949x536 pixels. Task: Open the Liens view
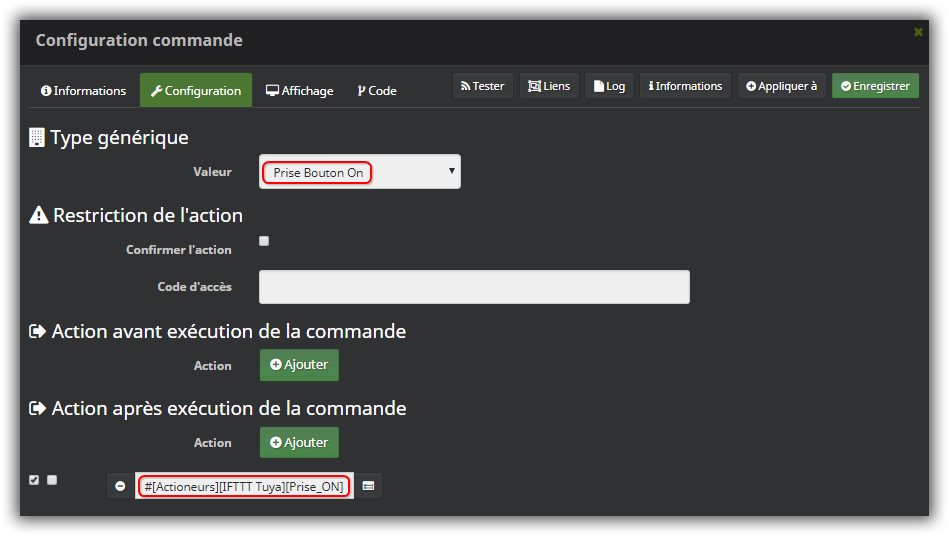(x=549, y=86)
